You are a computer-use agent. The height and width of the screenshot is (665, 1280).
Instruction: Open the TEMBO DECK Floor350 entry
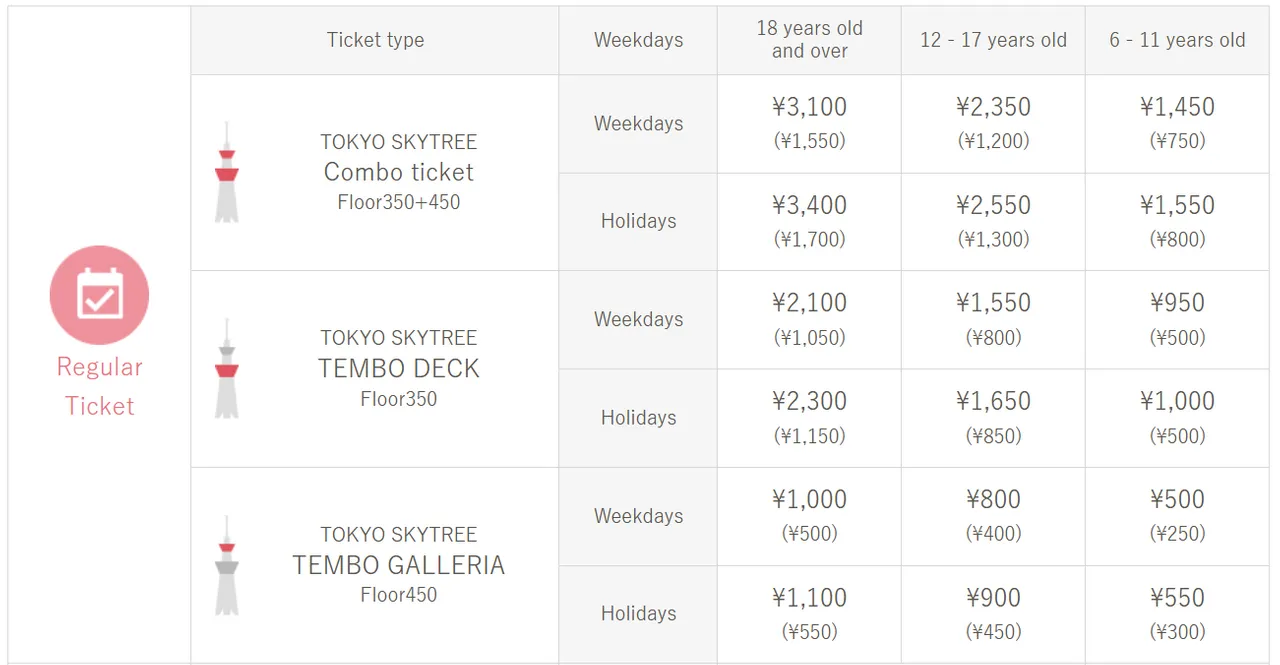point(399,368)
